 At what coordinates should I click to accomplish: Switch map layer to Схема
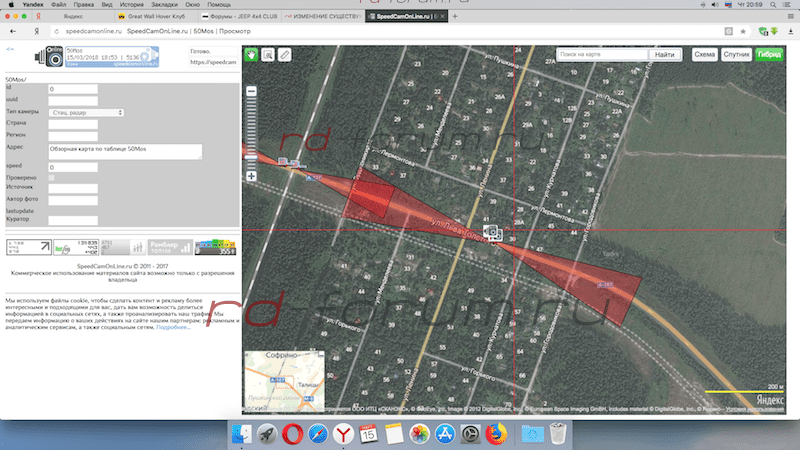pyautogui.click(x=704, y=54)
